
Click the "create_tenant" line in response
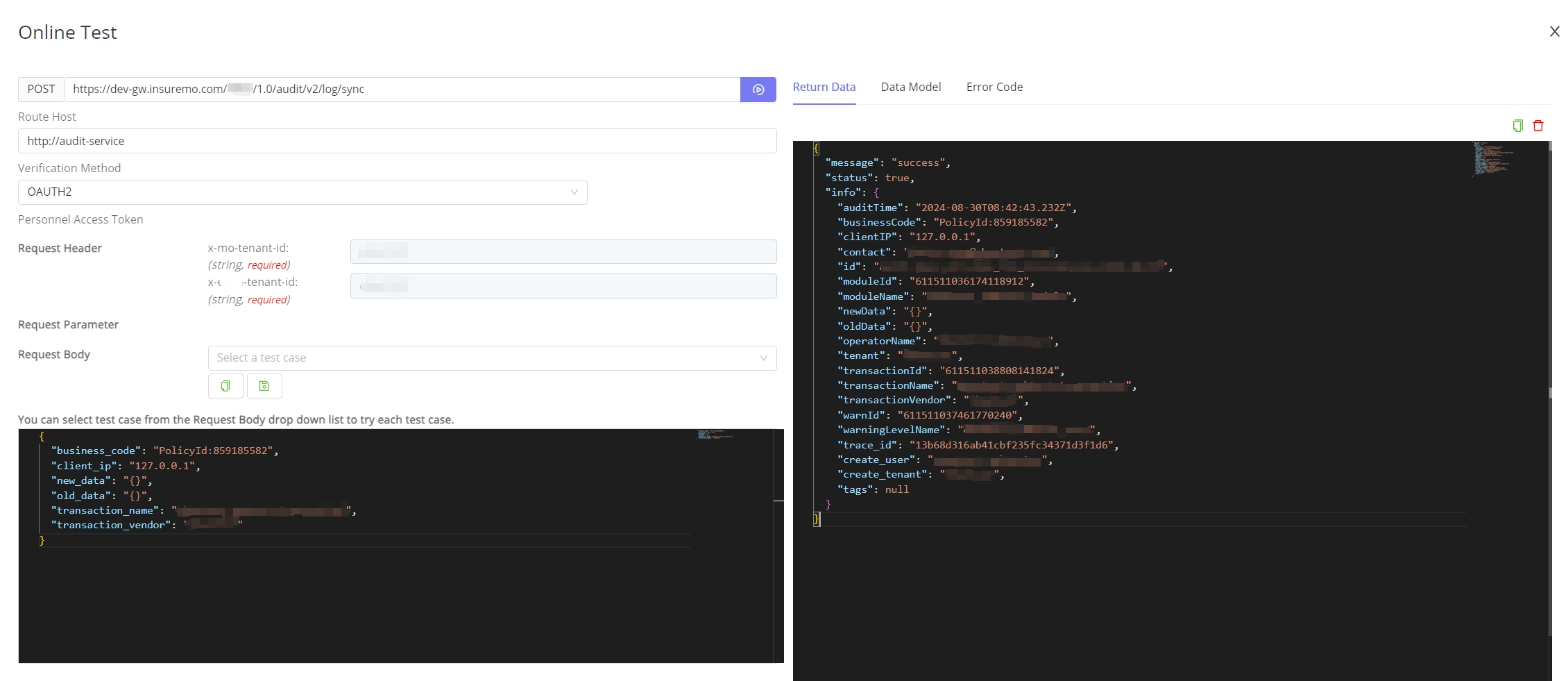point(921,475)
